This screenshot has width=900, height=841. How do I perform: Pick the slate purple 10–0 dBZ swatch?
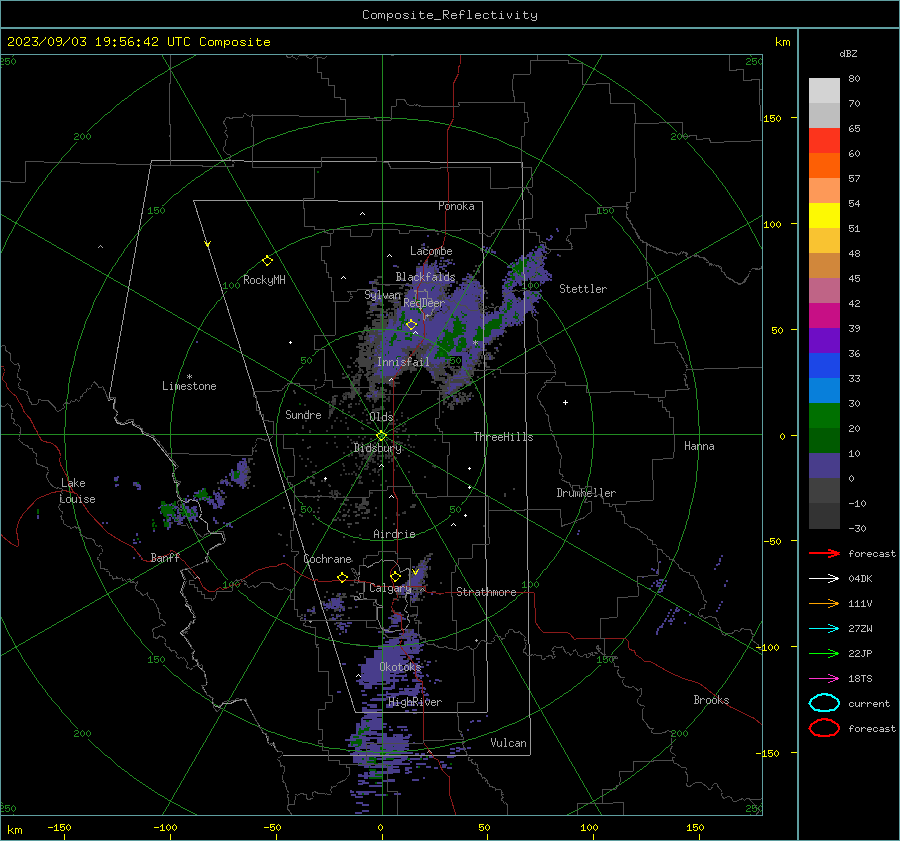click(824, 465)
